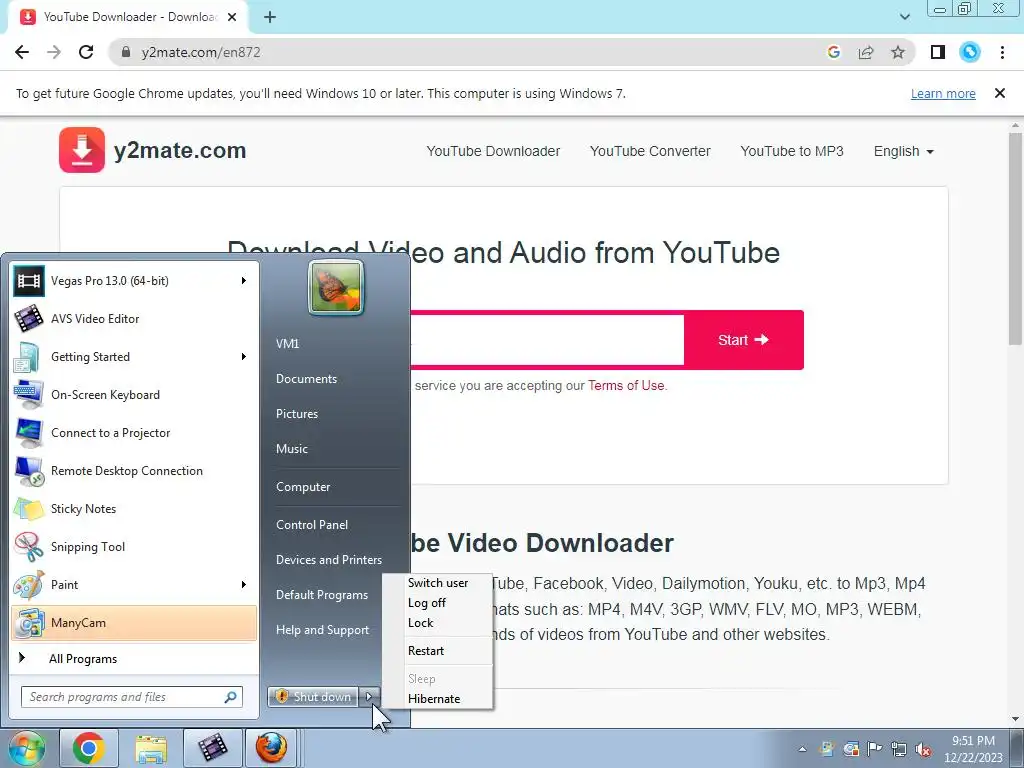
Task: Reload the page
Action: [86, 52]
